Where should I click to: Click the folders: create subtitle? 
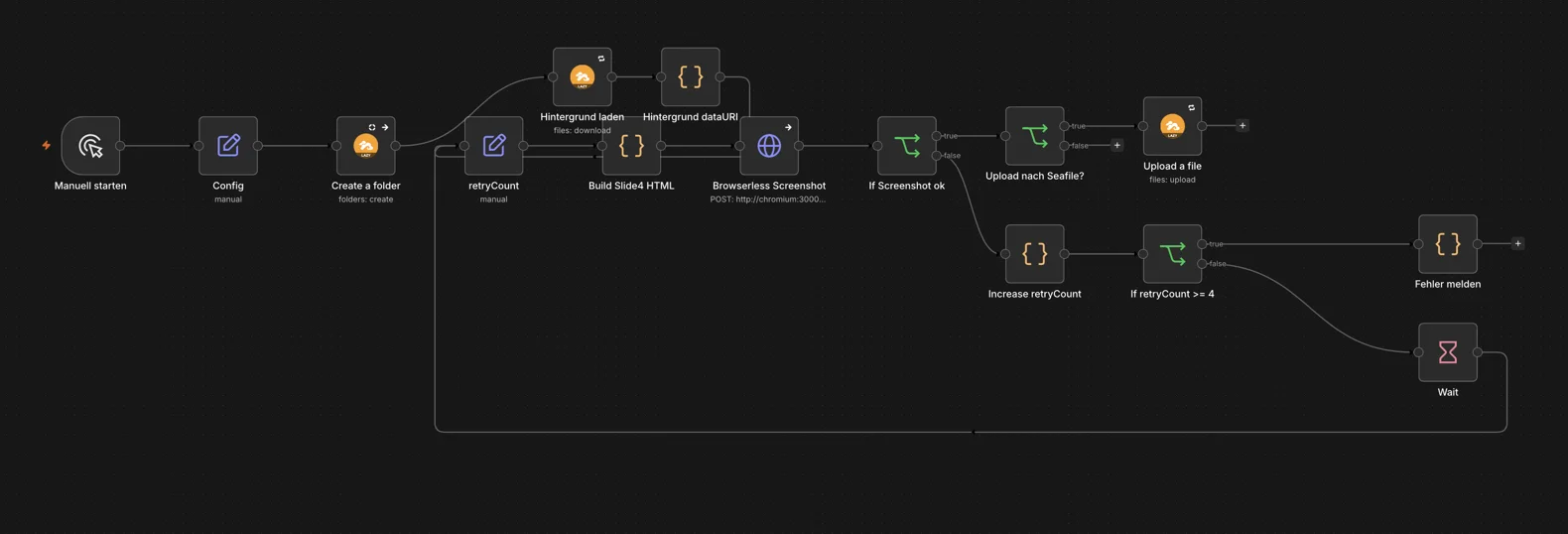(x=366, y=200)
